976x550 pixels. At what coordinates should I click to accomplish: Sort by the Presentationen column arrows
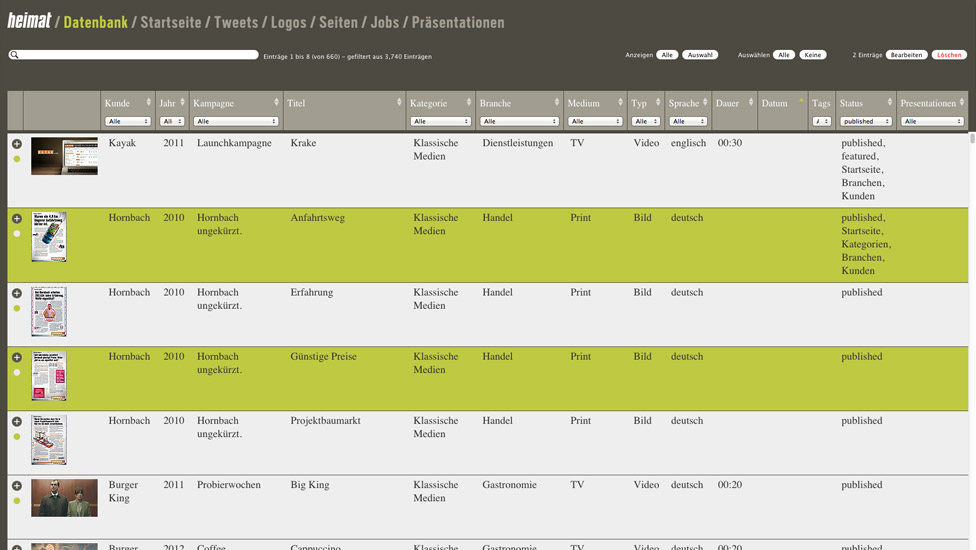[x=962, y=102]
